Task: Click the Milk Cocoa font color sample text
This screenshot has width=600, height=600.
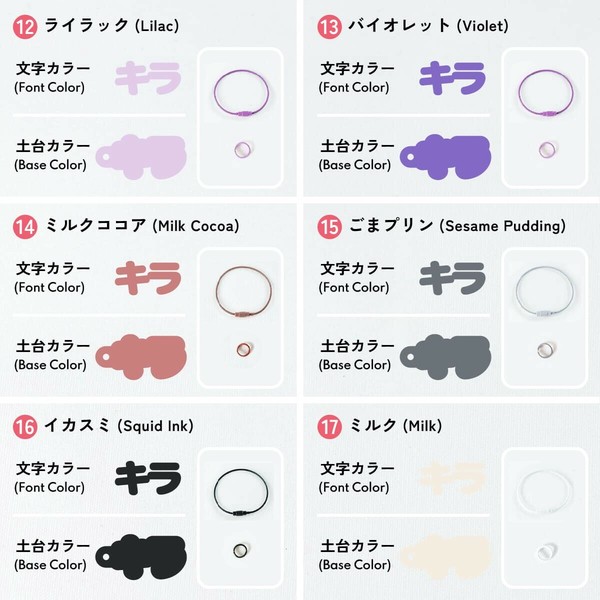Action: click(x=148, y=278)
